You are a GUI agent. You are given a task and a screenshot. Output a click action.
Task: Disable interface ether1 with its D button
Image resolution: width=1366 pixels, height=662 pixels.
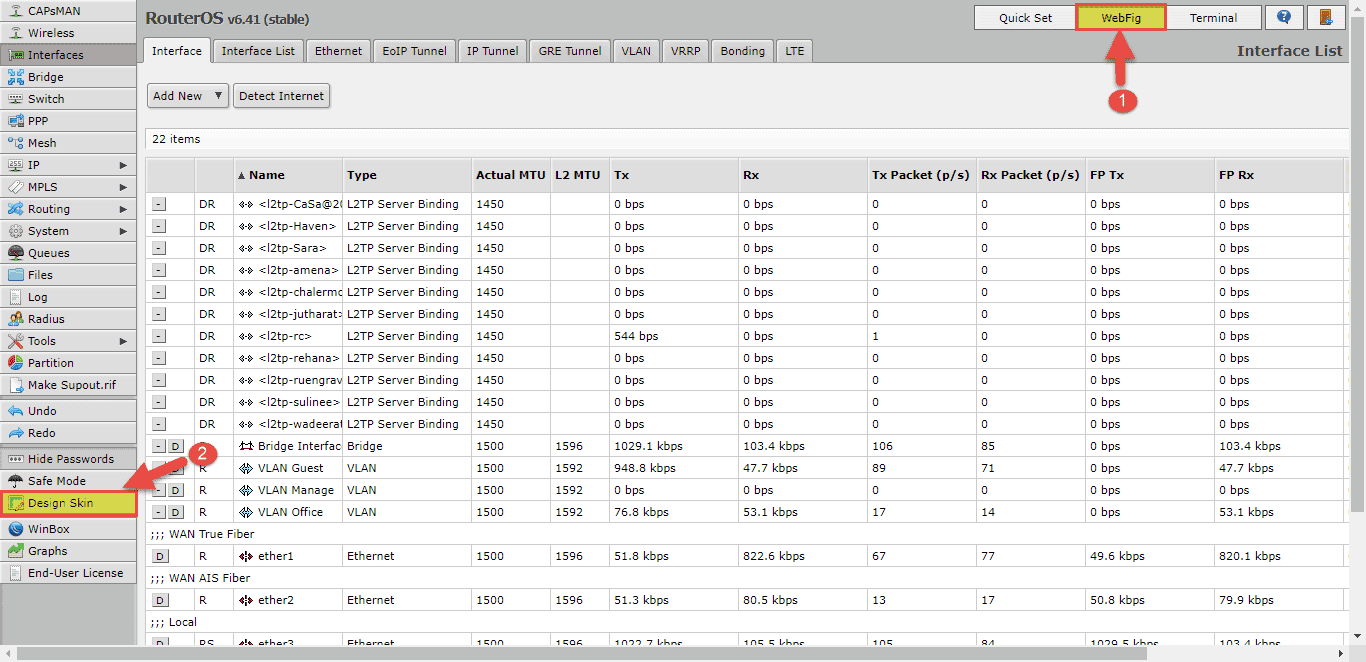coord(160,555)
